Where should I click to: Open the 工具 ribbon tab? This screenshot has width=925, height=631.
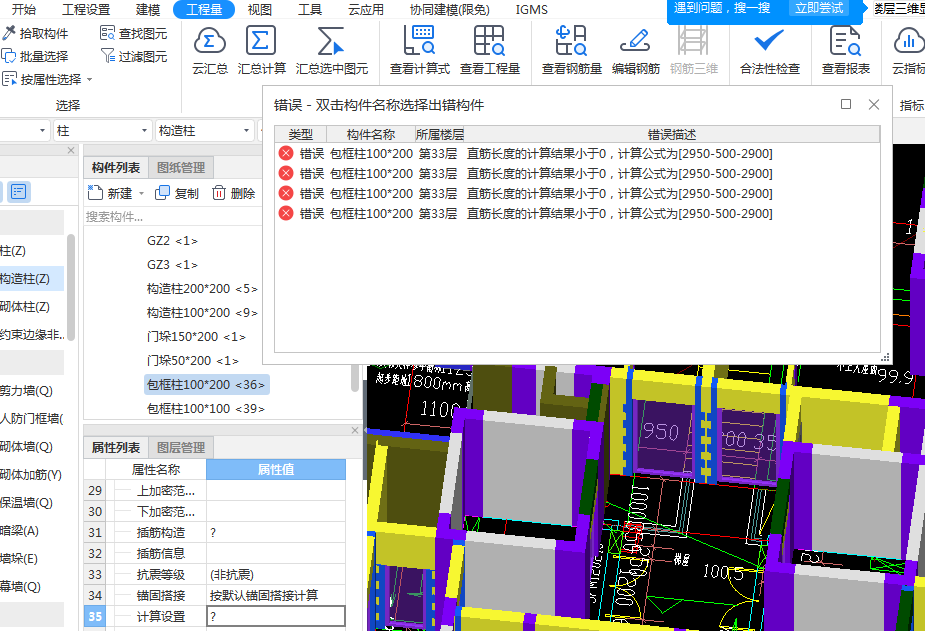pos(310,9)
